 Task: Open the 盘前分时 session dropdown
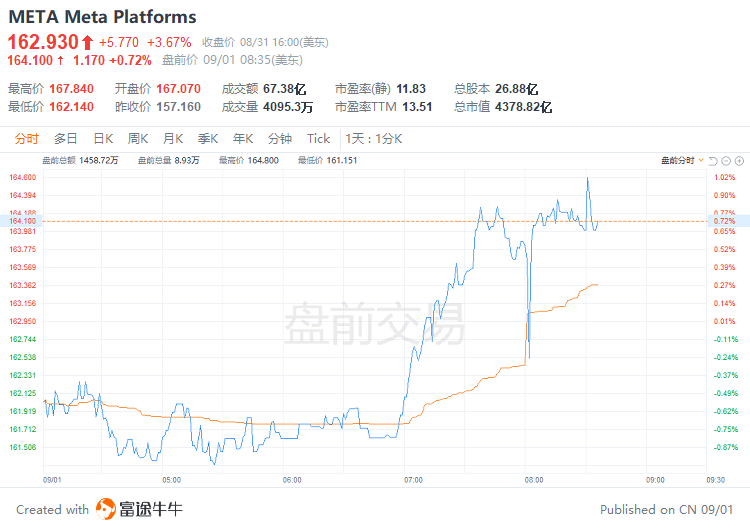[683, 161]
